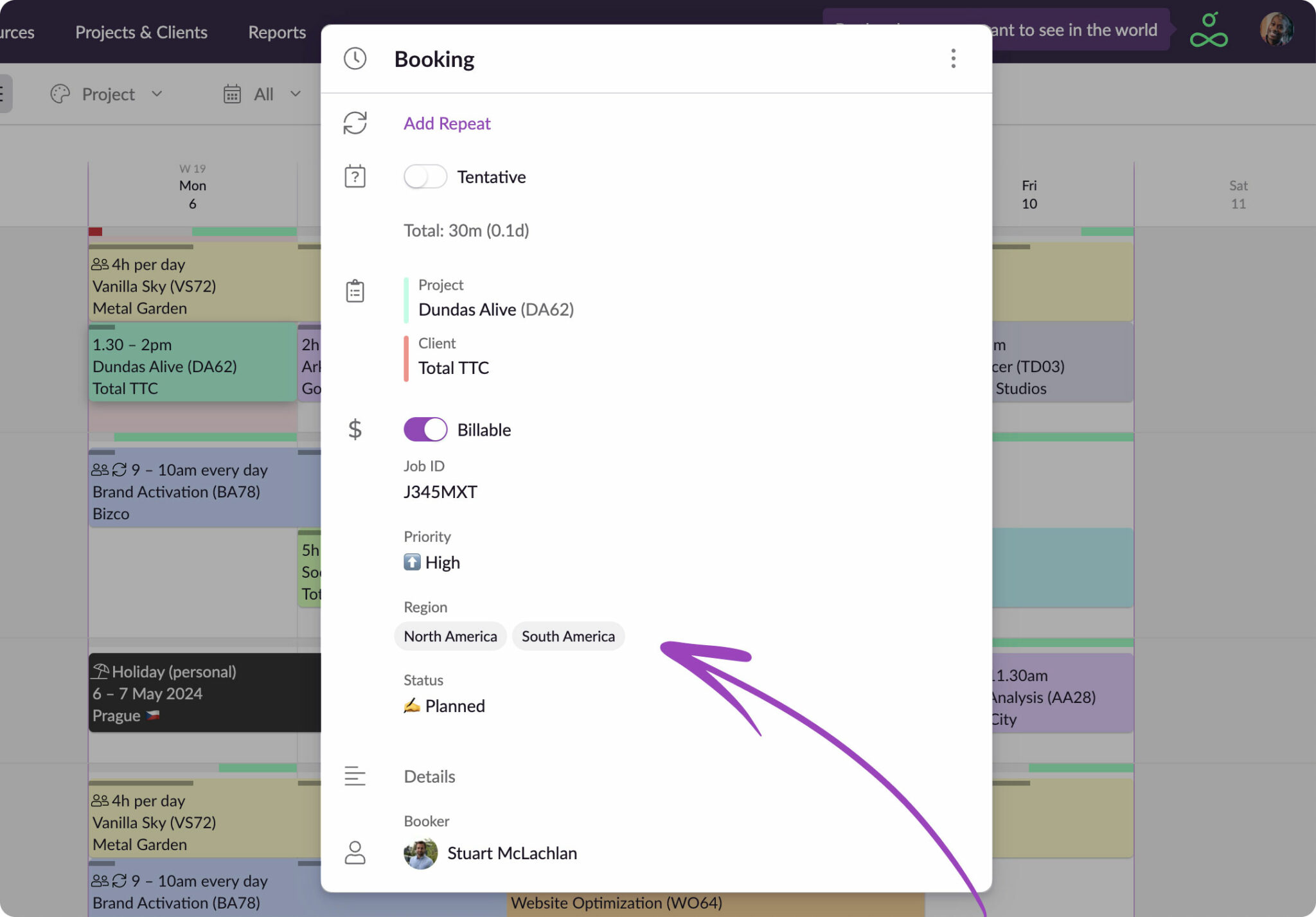Open the three-dot menu in the Booking dialog
Viewport: 1316px width, 917px height.
point(953,58)
